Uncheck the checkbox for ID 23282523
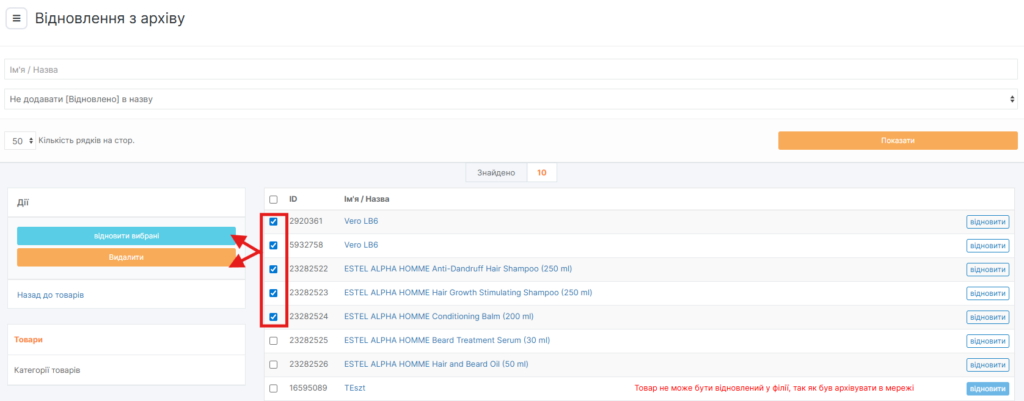 [x=274, y=293]
